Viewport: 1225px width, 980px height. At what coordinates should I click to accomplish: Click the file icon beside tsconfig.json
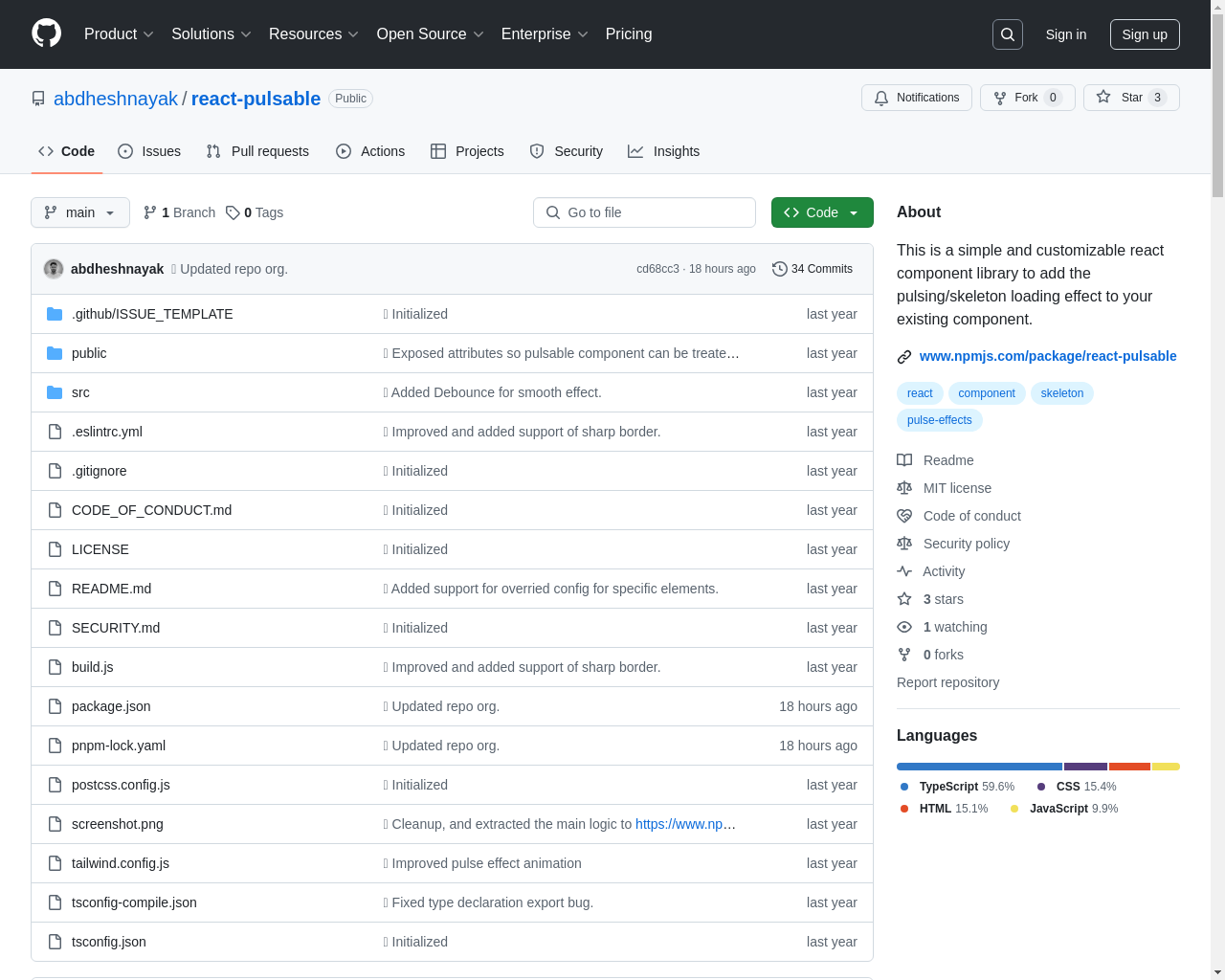pos(55,942)
